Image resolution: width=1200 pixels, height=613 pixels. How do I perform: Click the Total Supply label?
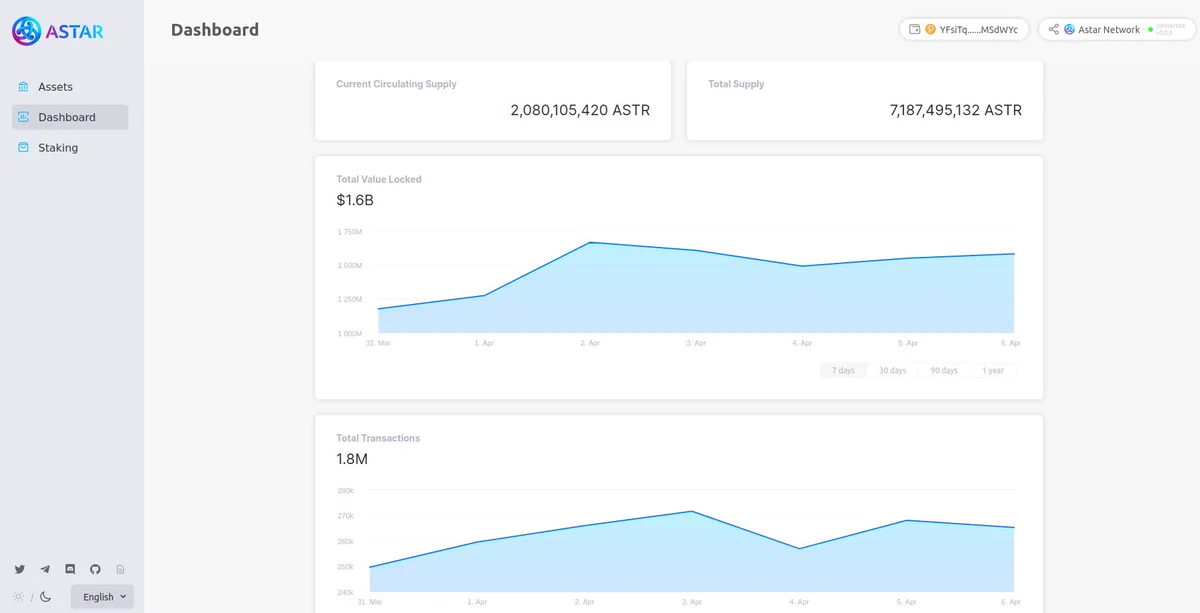click(x=736, y=84)
